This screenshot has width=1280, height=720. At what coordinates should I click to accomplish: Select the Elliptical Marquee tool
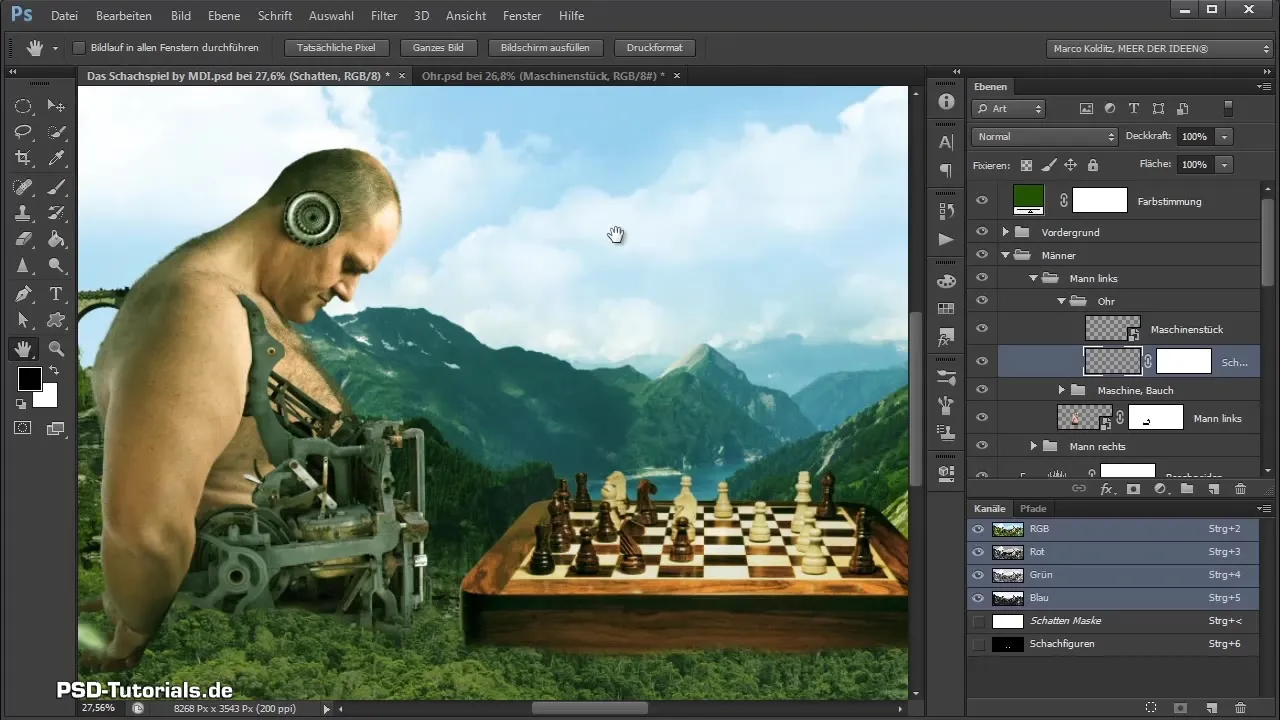click(23, 106)
